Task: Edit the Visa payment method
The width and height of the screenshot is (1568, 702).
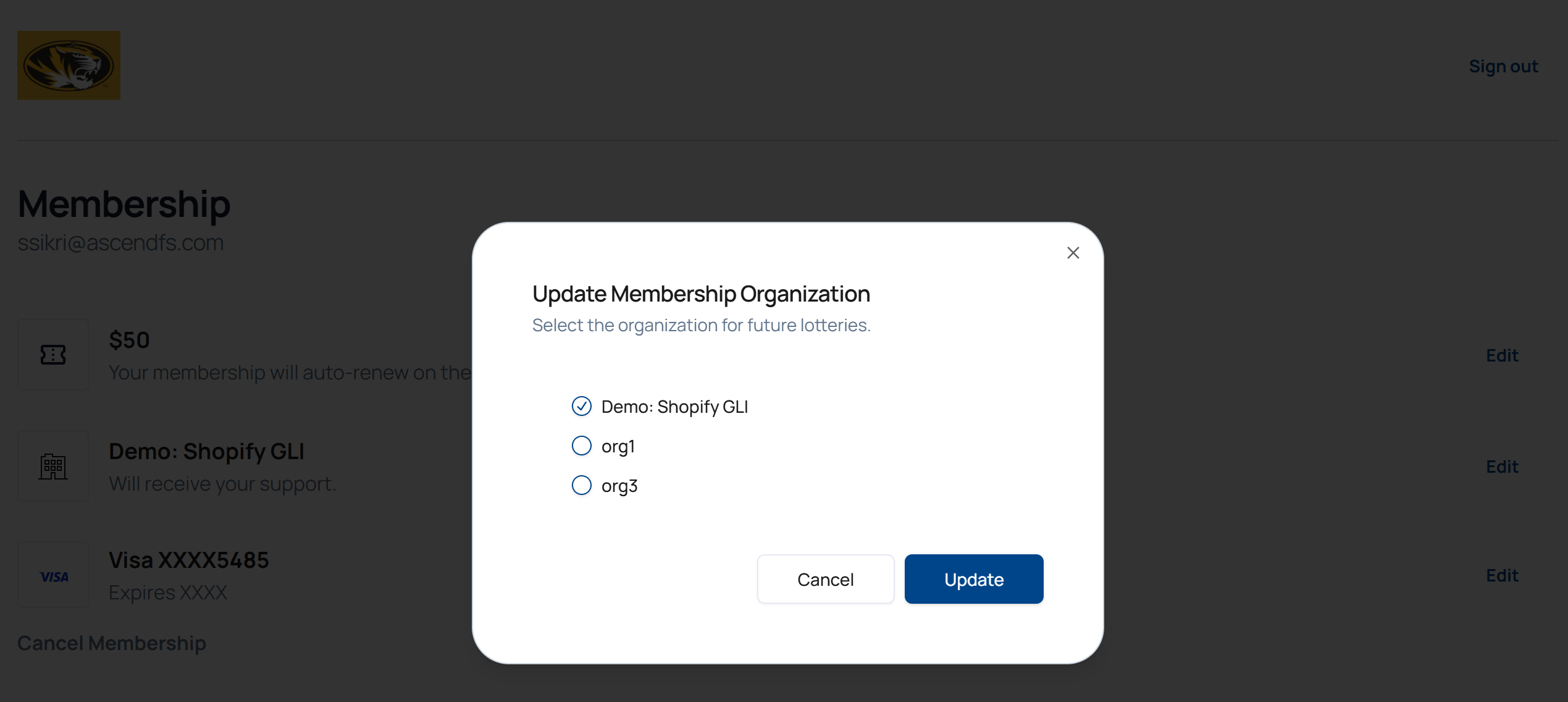Action: point(1502,575)
